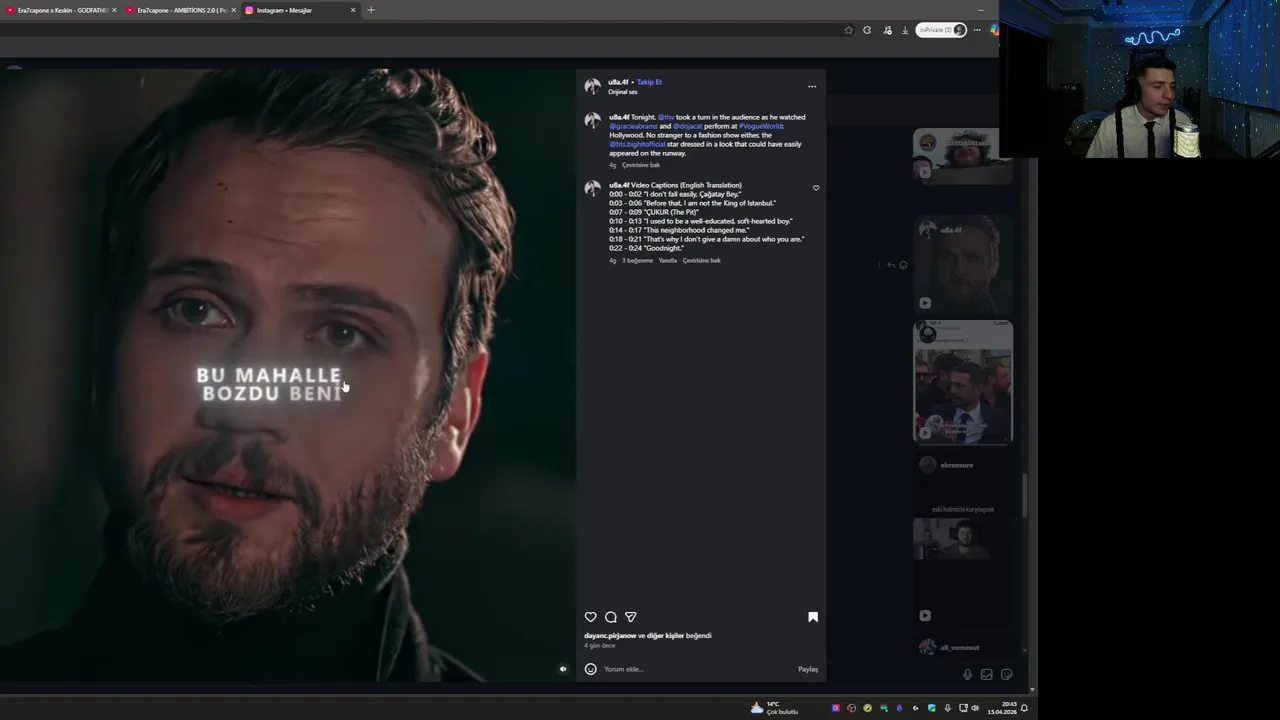Click 'Çevirisine bak' beside Yanıtla

[x=702, y=260]
